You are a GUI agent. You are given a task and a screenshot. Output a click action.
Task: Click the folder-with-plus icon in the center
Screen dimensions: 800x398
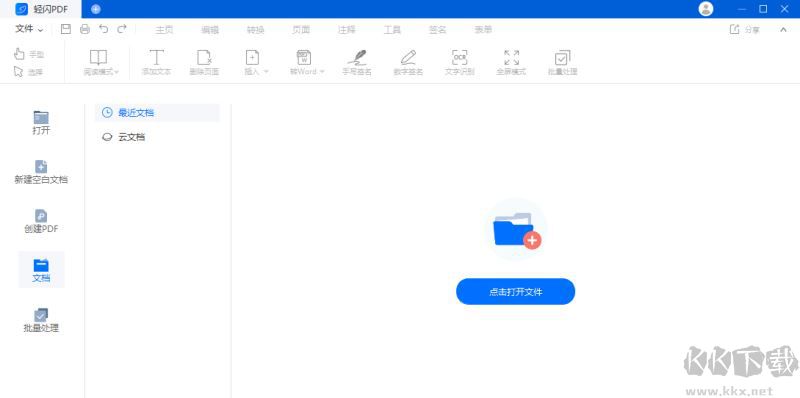point(515,229)
